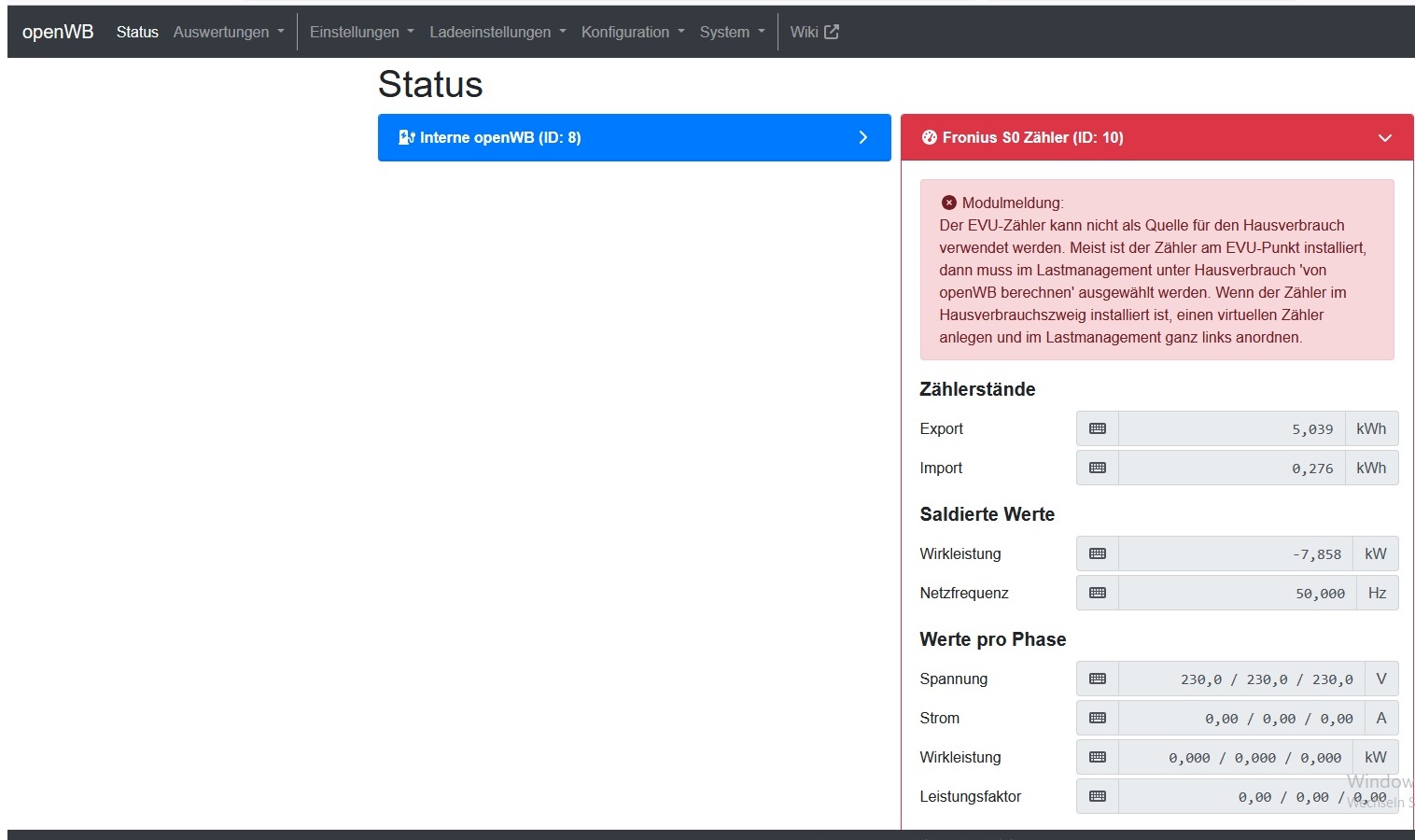Screen dimensions: 1415x840
Task: Click the external link icon next to Wiki
Action: coord(832,32)
